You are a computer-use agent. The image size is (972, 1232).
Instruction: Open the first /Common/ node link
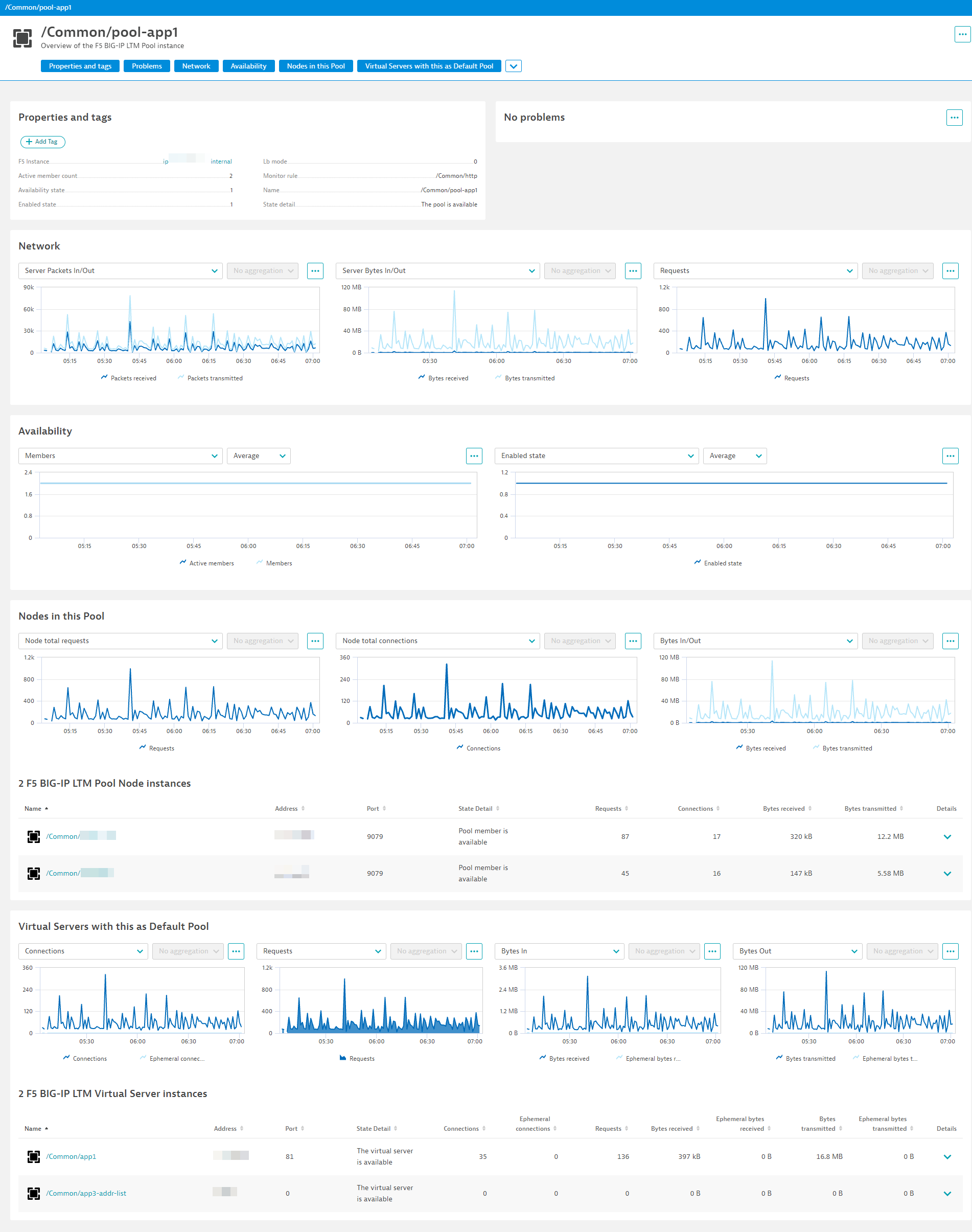tap(81, 837)
